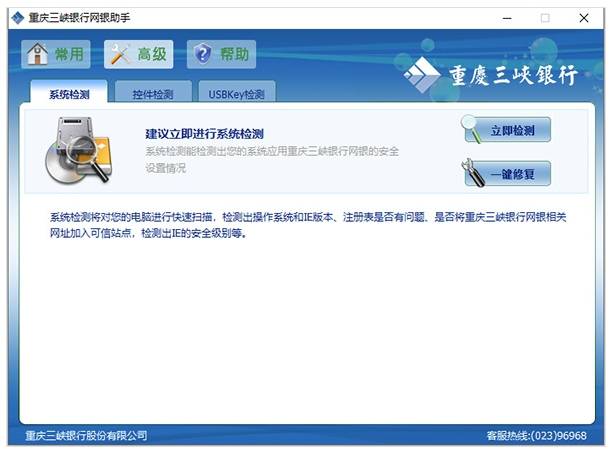Switch to the 系统检测 tab
This screenshot has height=454, width=614.
coord(69,94)
